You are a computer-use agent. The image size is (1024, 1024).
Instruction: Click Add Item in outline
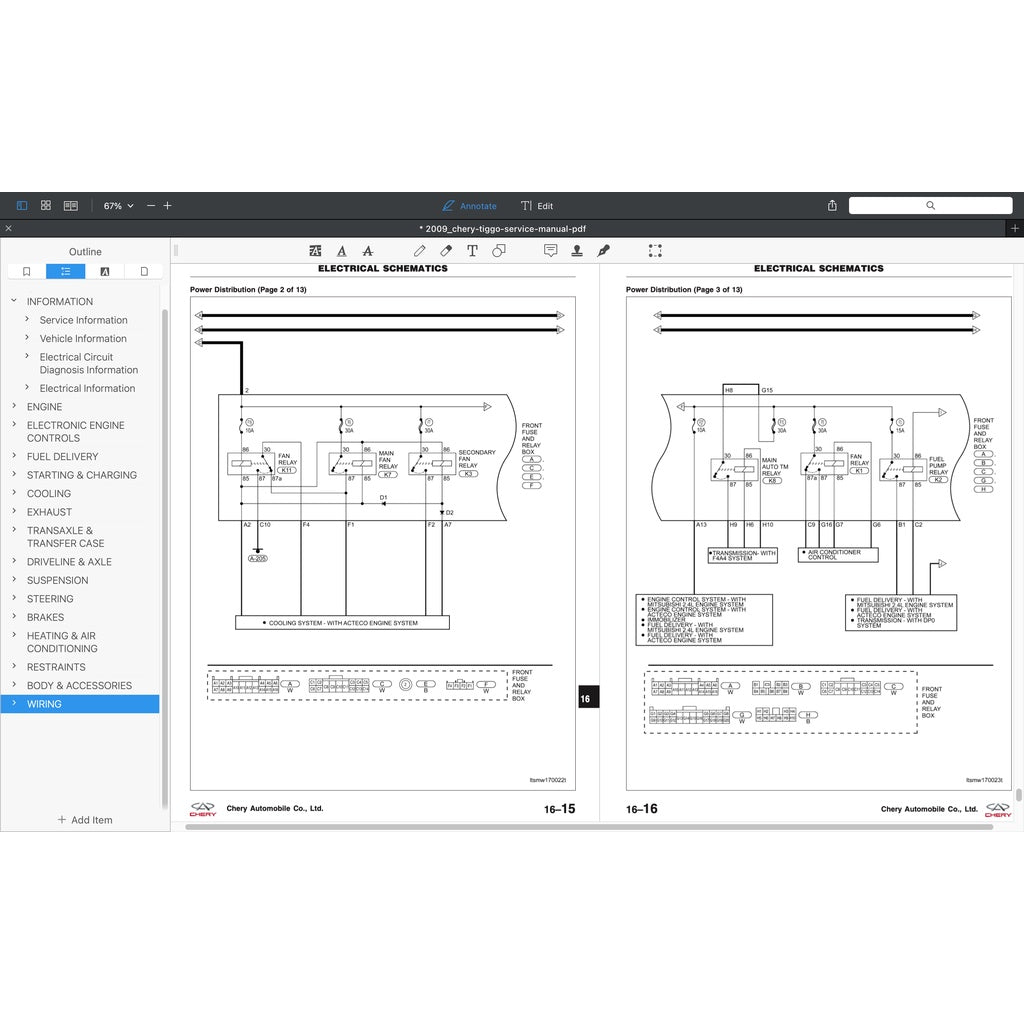(85, 820)
